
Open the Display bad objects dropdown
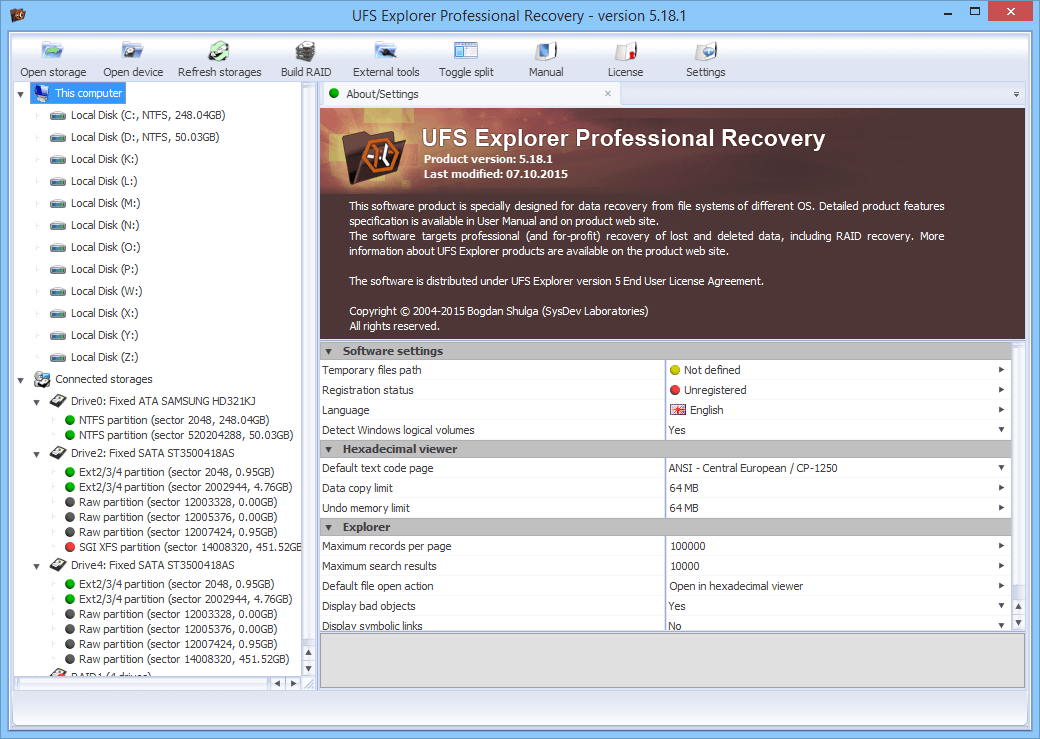click(x=1002, y=606)
